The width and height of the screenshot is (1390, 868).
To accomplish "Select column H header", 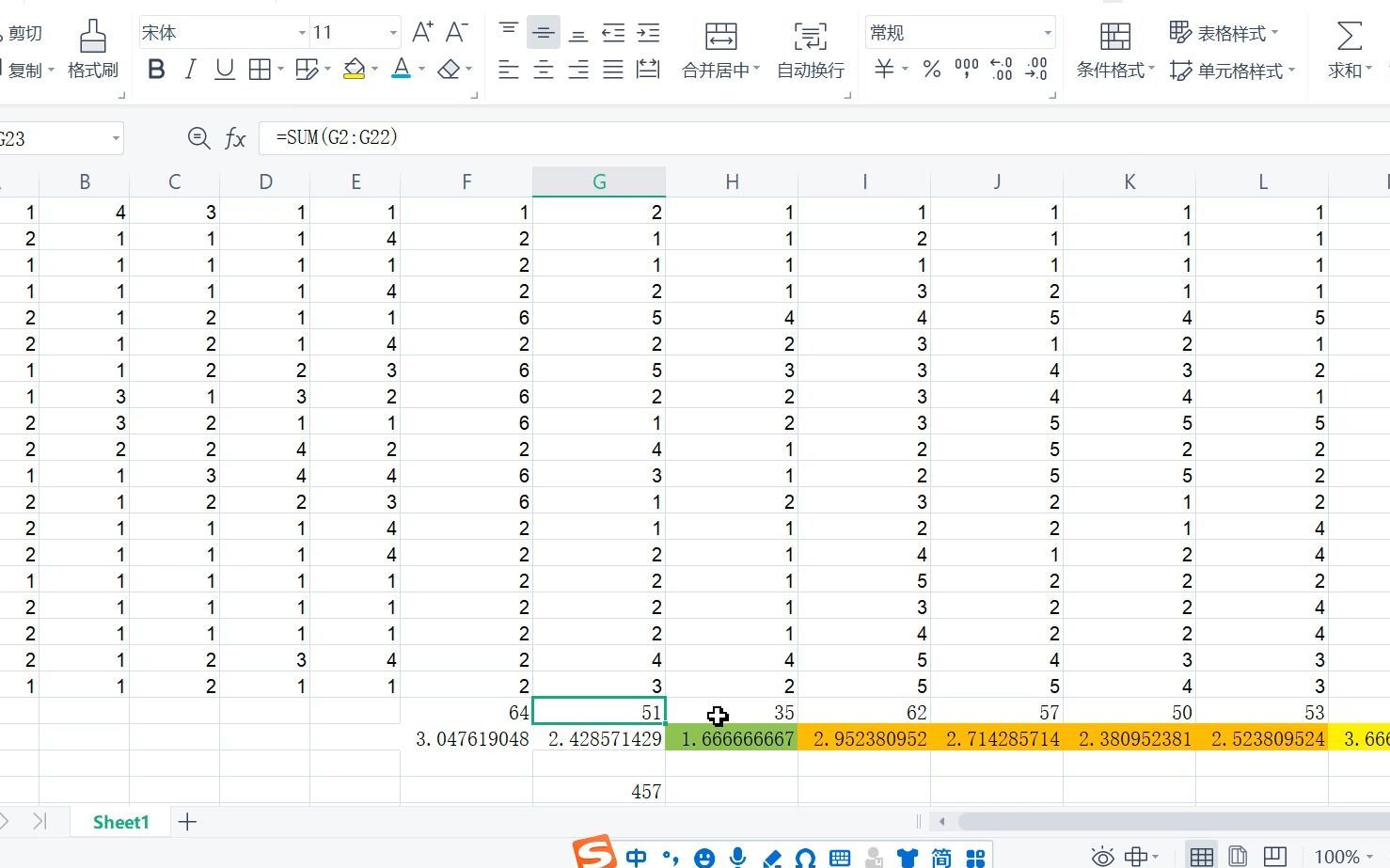I will 732,181.
